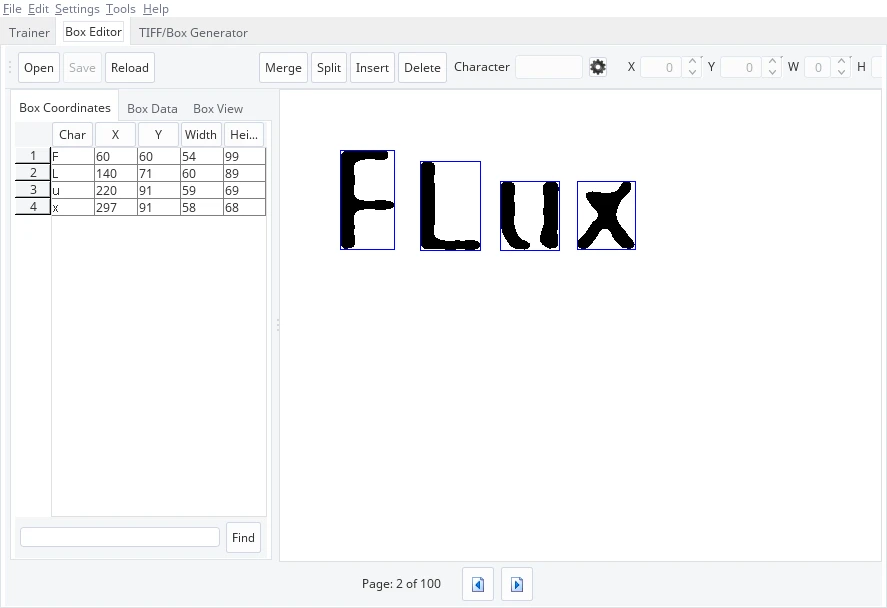Show the Box View tab
Screen dimensions: 887x608
pos(218,109)
